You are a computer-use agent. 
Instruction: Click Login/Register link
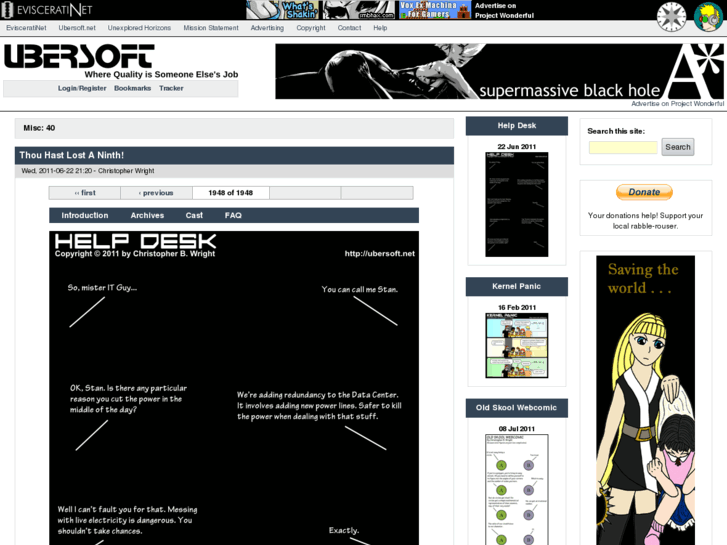tap(82, 88)
